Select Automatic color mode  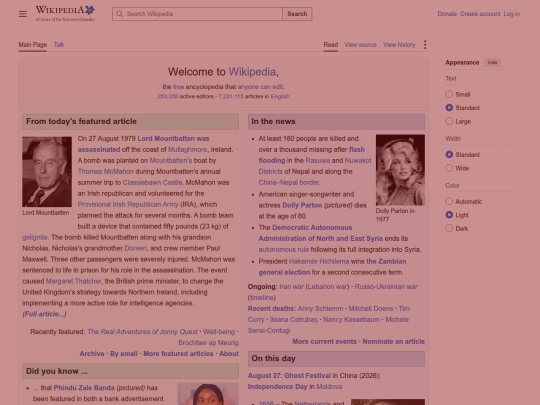(449, 201)
